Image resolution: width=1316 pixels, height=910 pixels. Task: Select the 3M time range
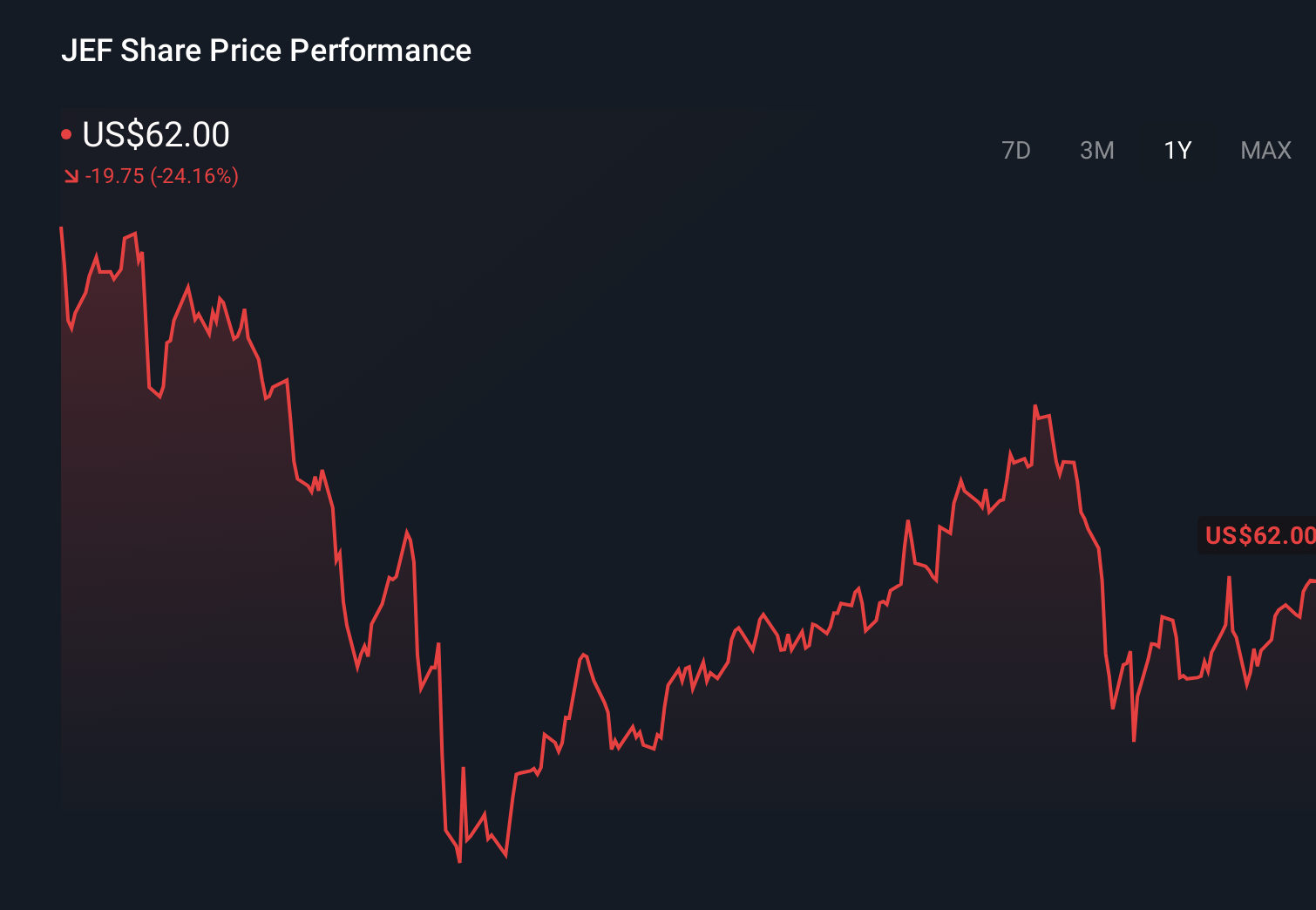click(1097, 150)
